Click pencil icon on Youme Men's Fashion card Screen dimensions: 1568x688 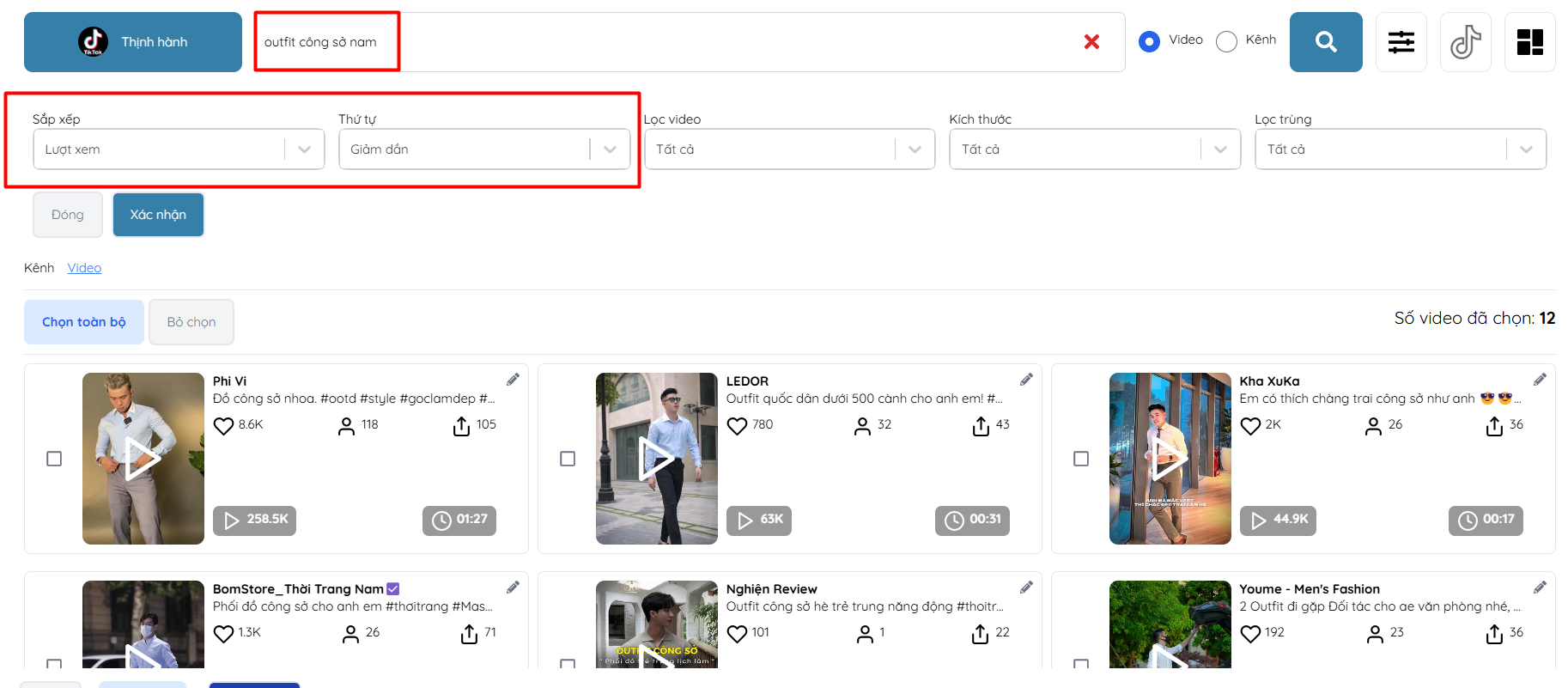pyautogui.click(x=1540, y=588)
